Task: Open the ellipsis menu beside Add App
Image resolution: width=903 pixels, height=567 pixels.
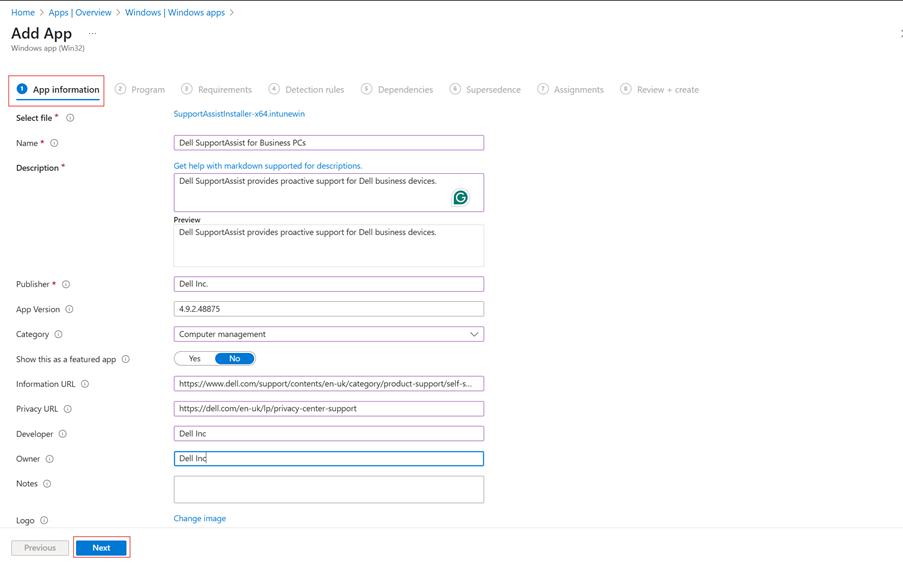Action: point(92,34)
